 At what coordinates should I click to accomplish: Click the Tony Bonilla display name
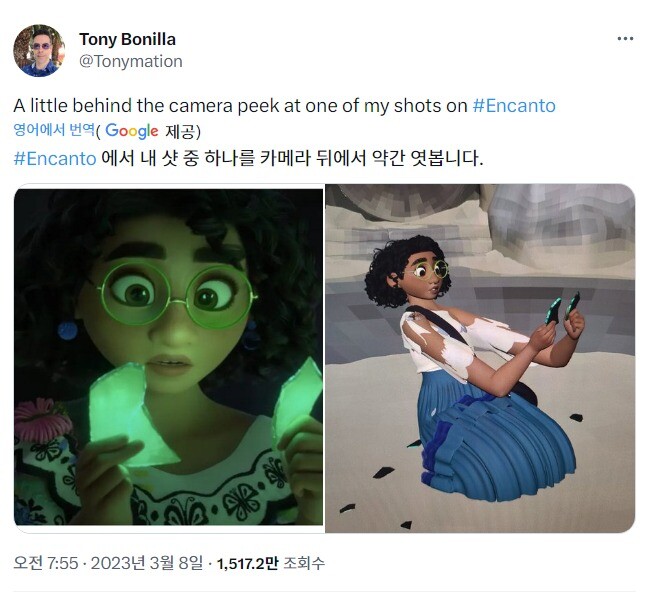point(127,40)
